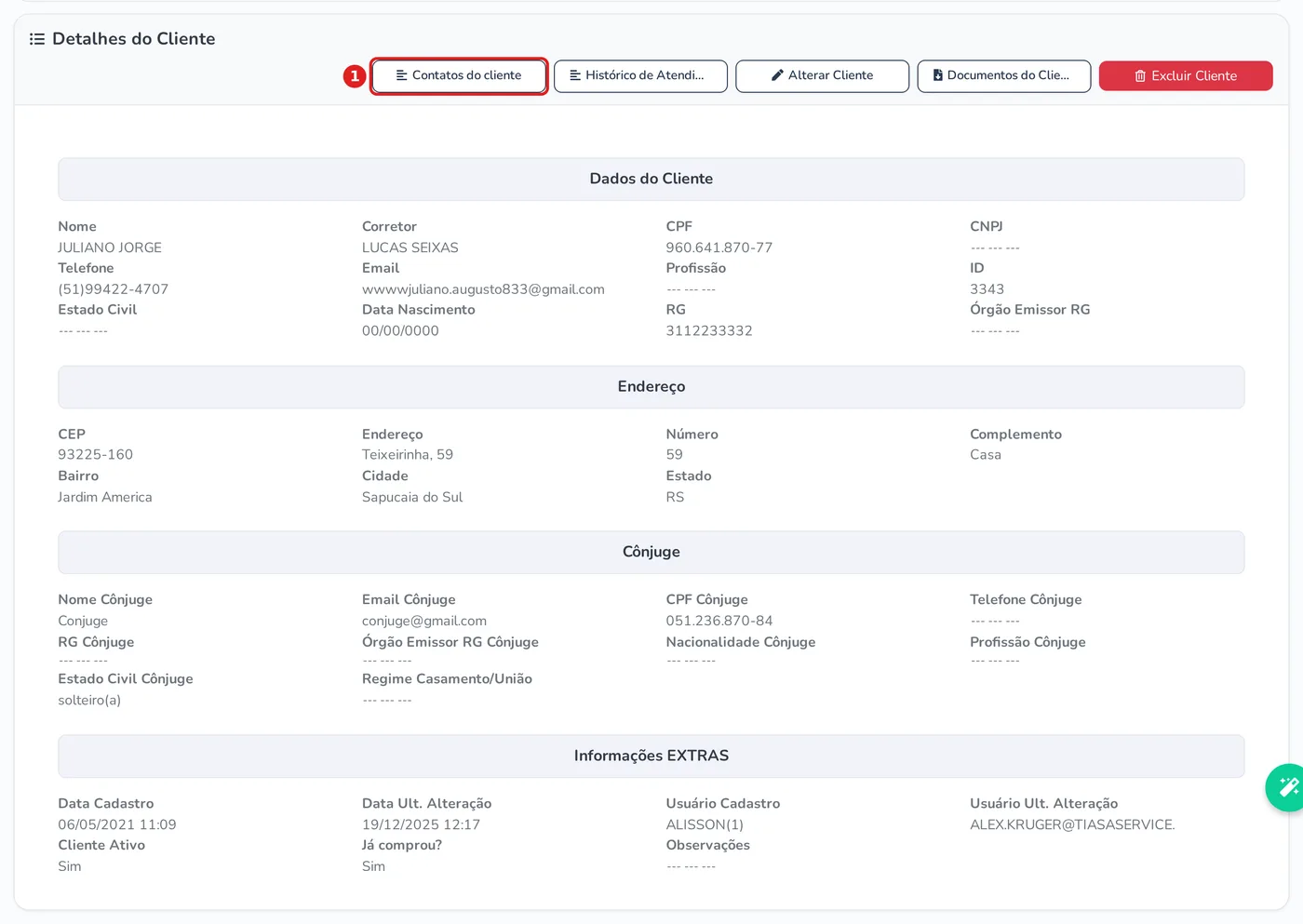Click the Detalhes do Cliente title
The image size is (1303, 924).
(134, 39)
